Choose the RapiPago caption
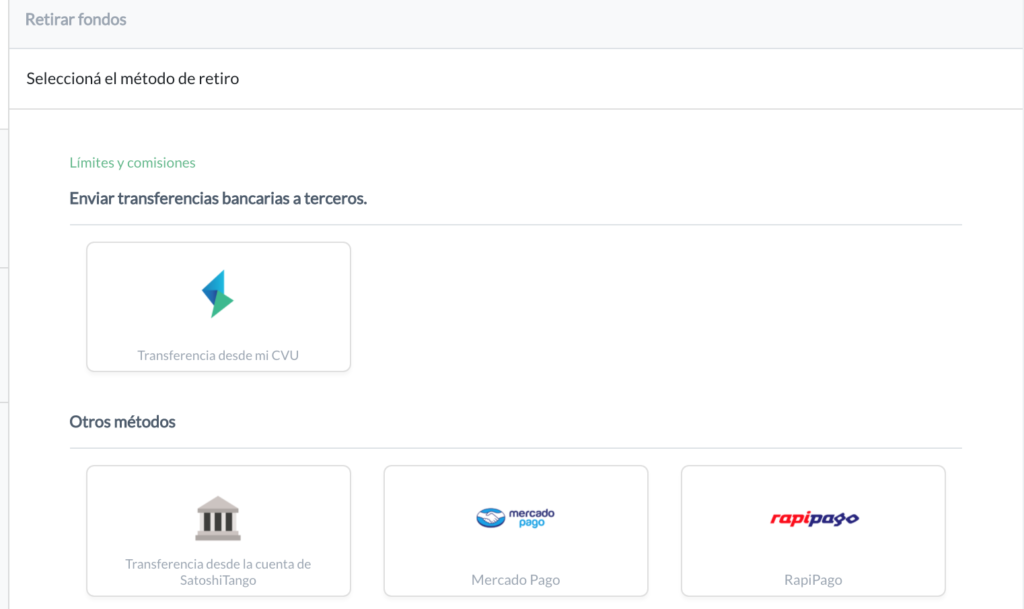1024x609 pixels. click(813, 580)
